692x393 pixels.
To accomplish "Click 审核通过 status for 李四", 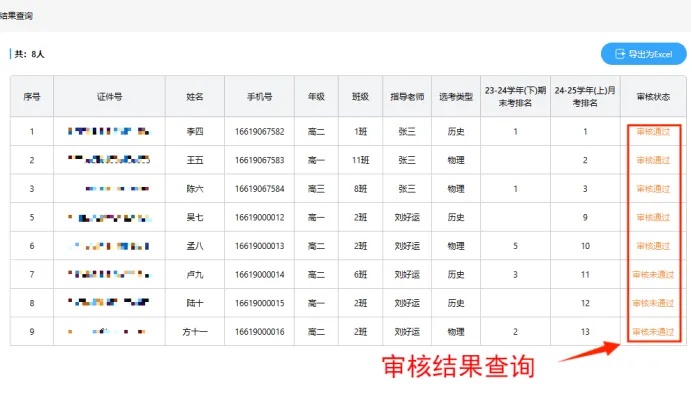I will tap(653, 132).
